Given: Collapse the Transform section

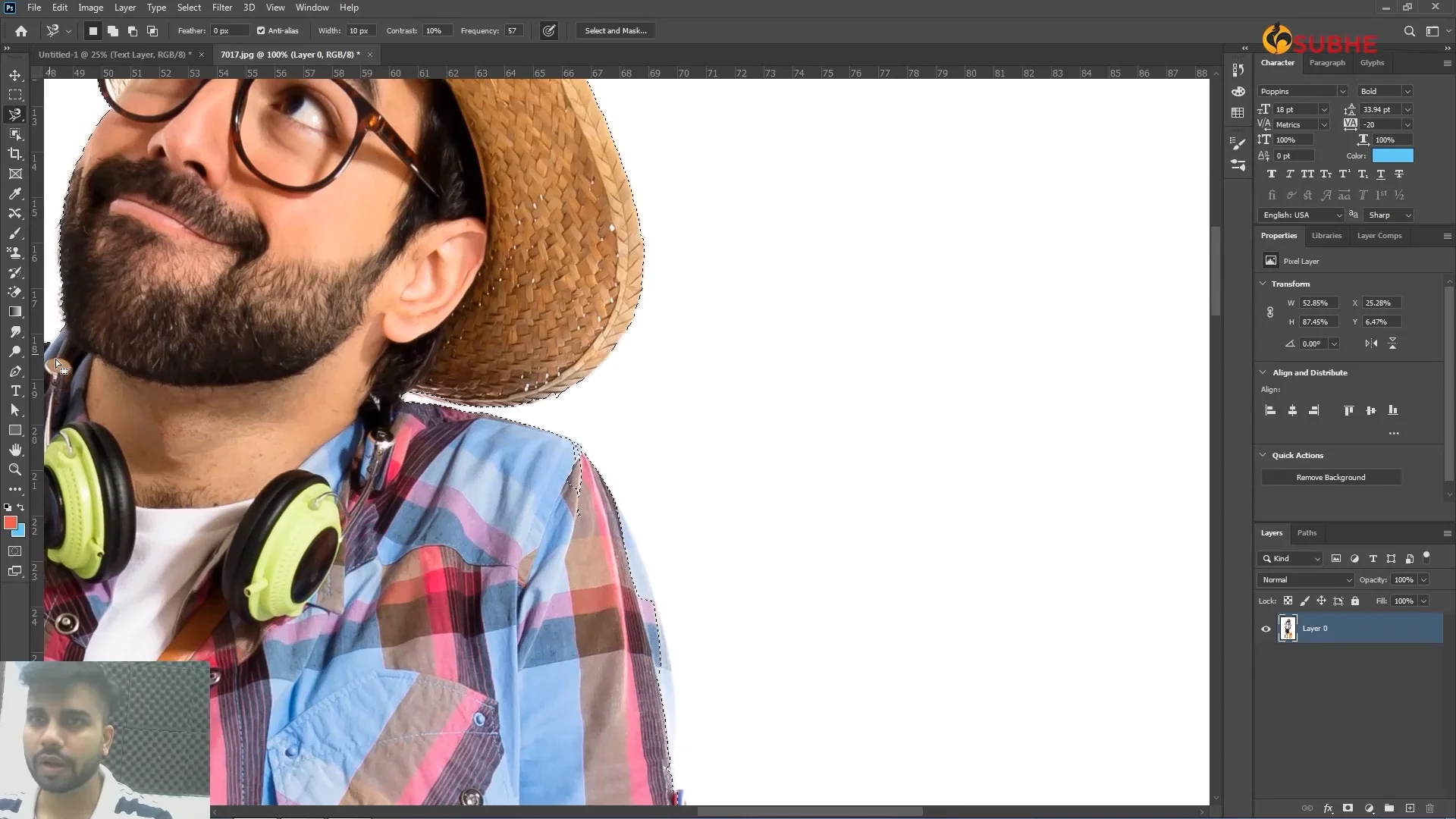Looking at the screenshot, I should click(1263, 284).
